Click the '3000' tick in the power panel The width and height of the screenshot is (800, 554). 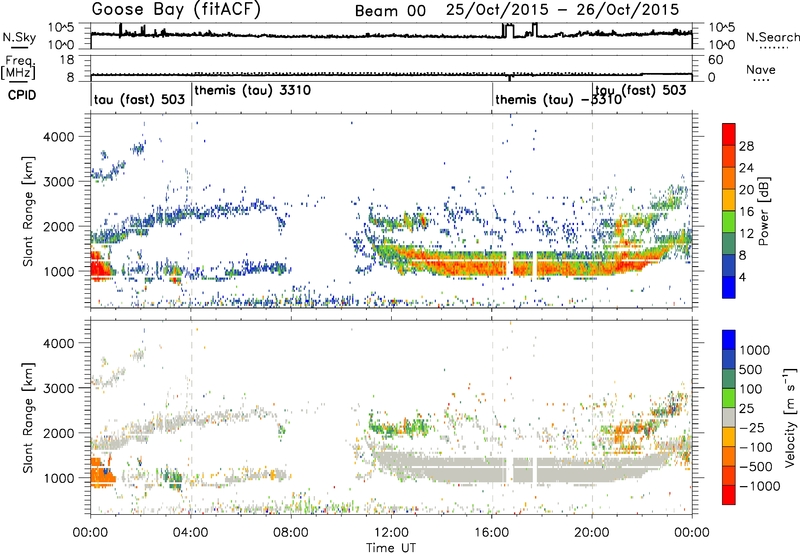(x=58, y=182)
